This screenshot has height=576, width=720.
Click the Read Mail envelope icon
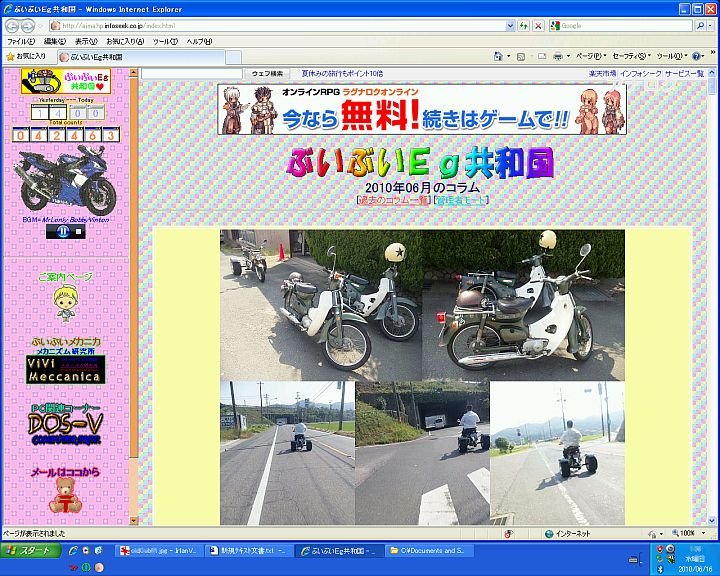point(542,56)
